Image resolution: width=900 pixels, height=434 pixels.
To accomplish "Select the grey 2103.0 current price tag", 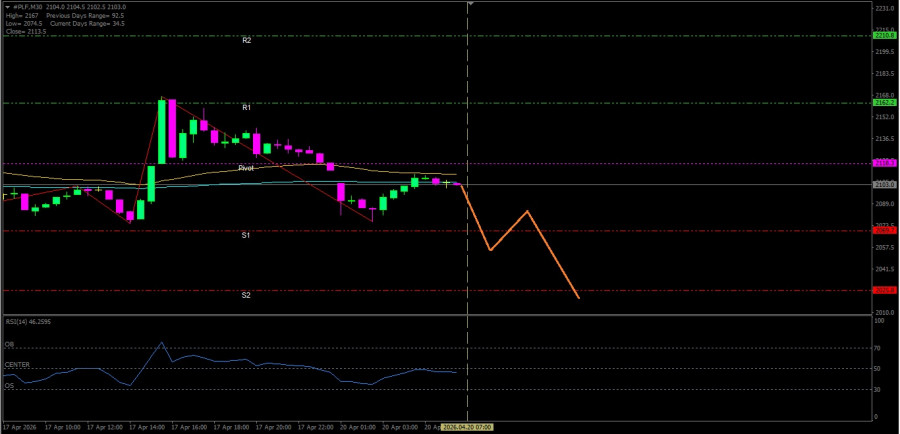I will click(883, 184).
